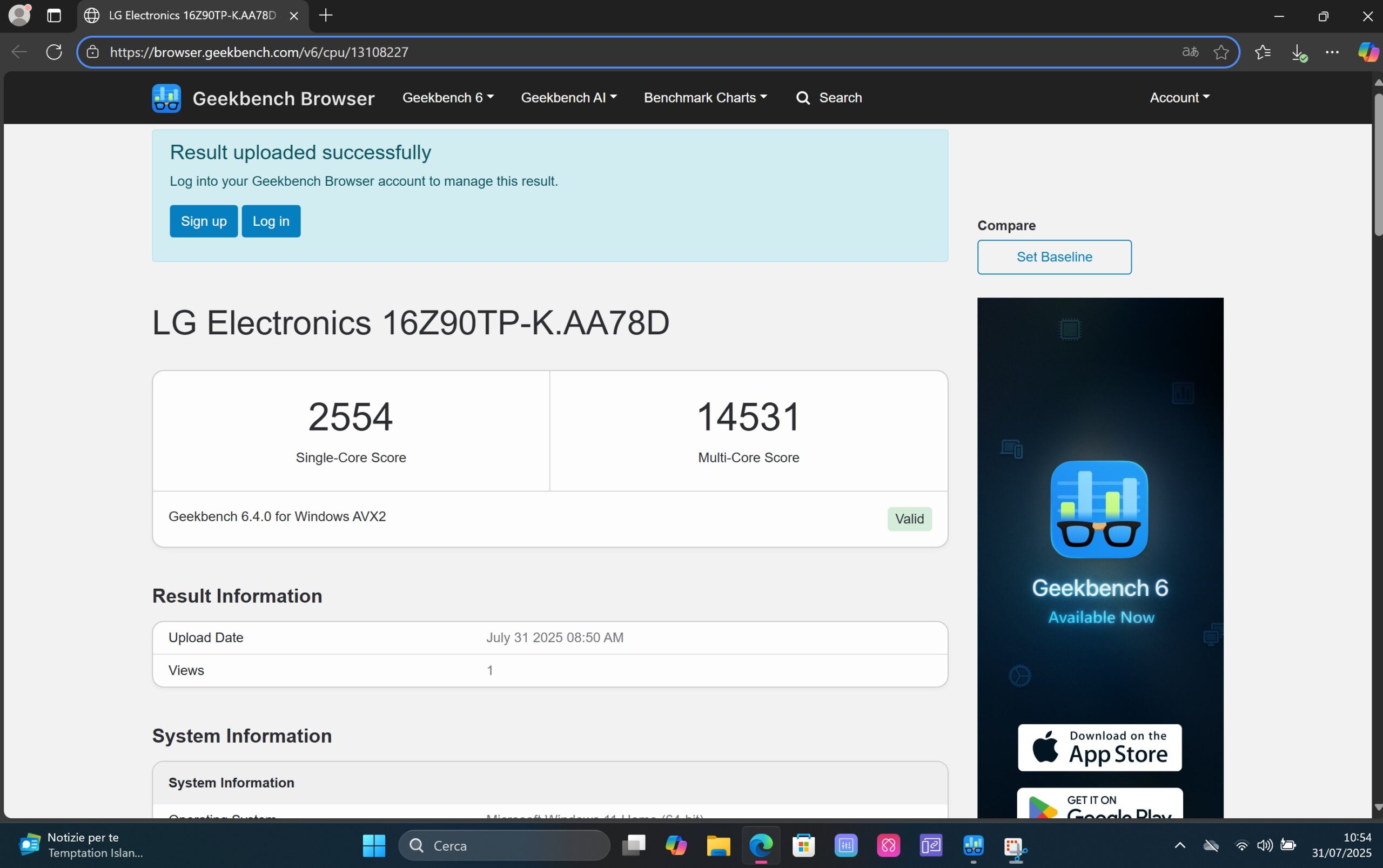The width and height of the screenshot is (1383, 868).
Task: Expand the Geekbench 6 dropdown menu
Action: (448, 98)
